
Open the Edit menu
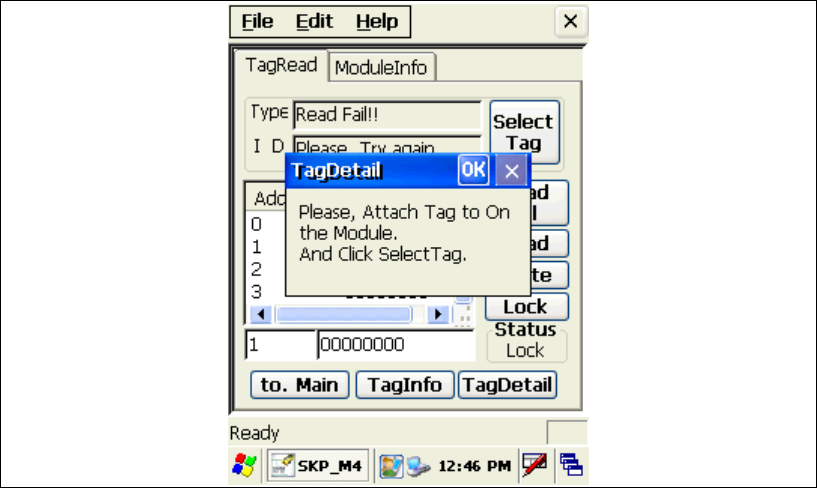(x=314, y=21)
